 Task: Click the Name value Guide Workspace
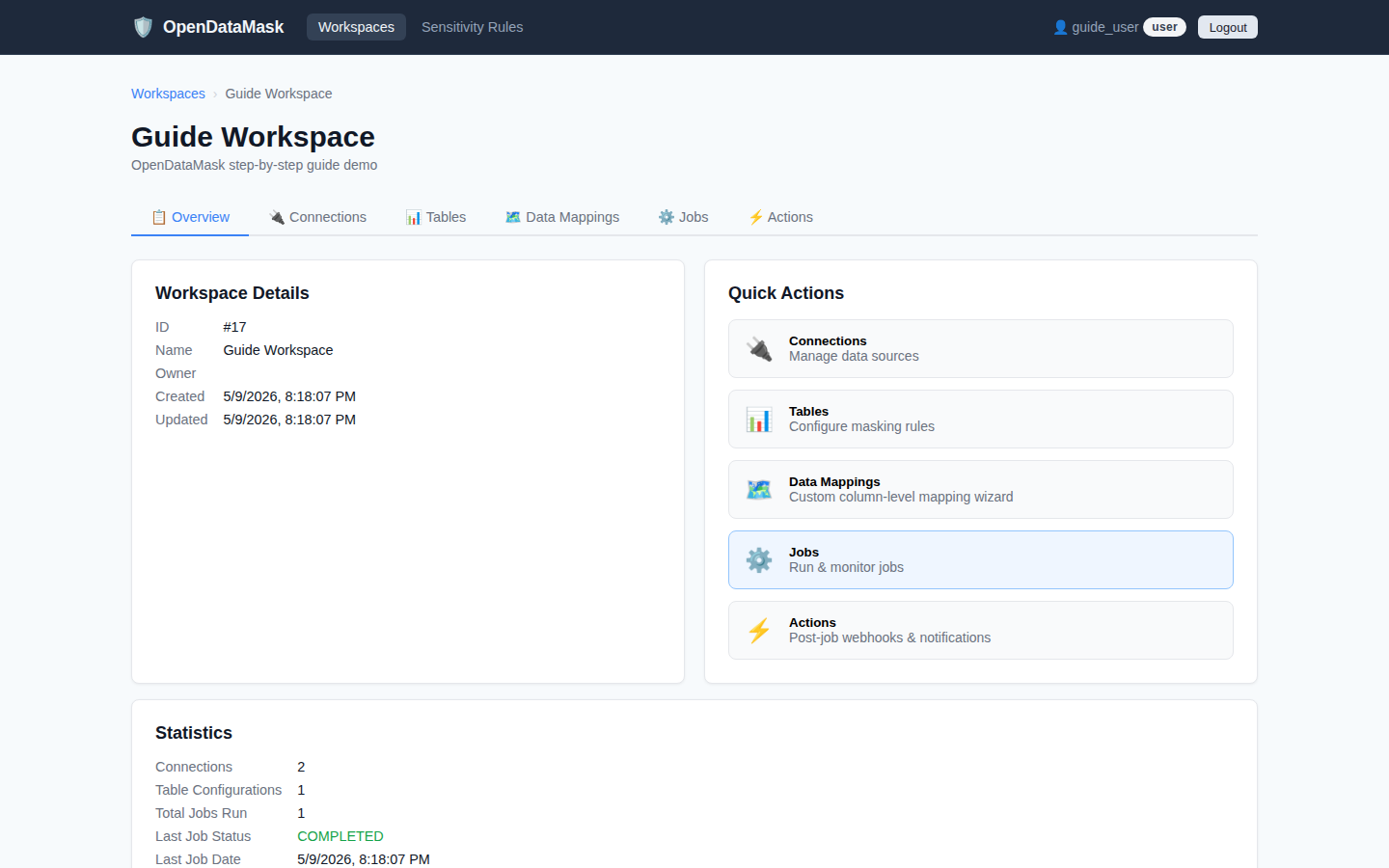point(278,350)
